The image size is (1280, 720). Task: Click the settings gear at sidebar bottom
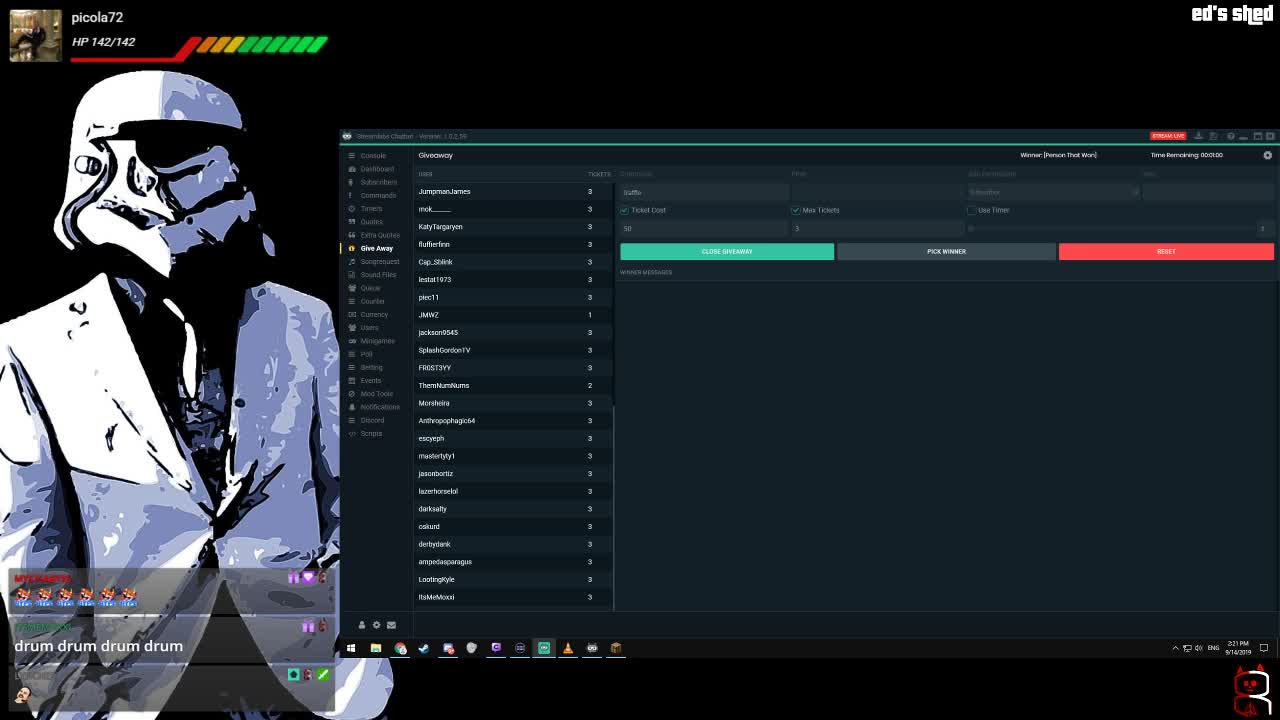click(x=376, y=625)
